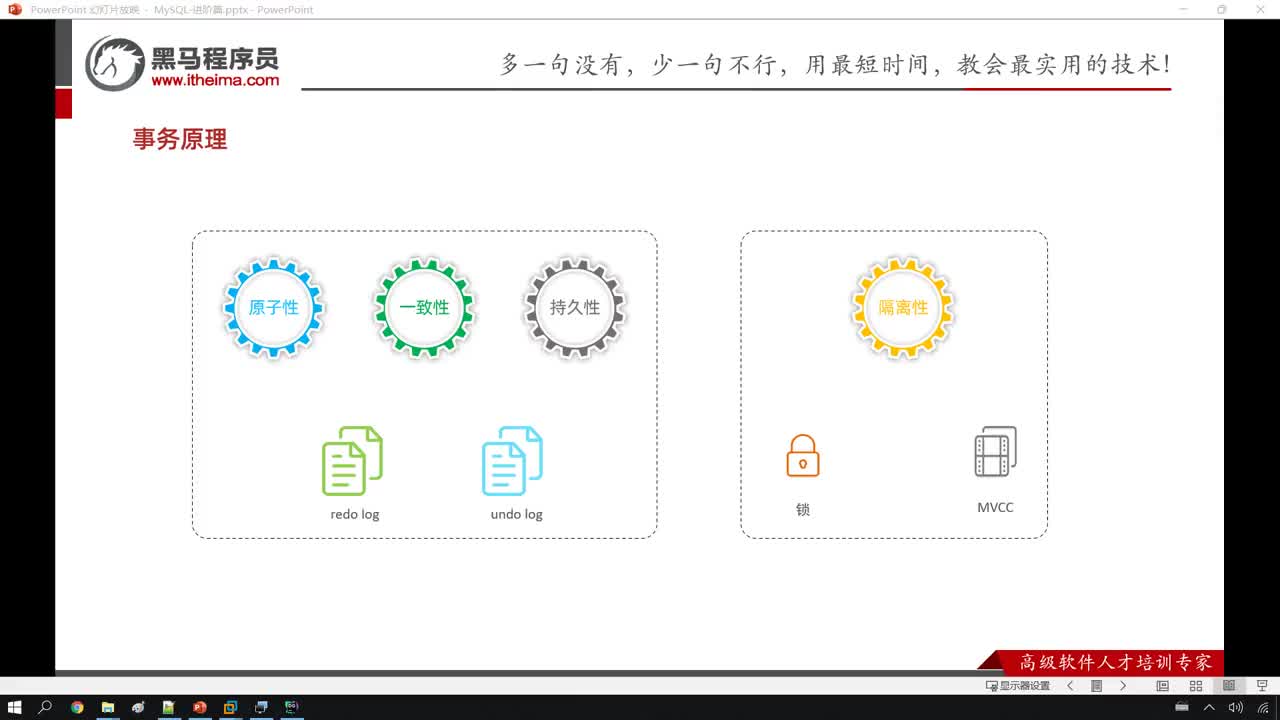The width and height of the screenshot is (1280, 720).
Task: Click the www.itheima.com link text
Action: (x=215, y=80)
